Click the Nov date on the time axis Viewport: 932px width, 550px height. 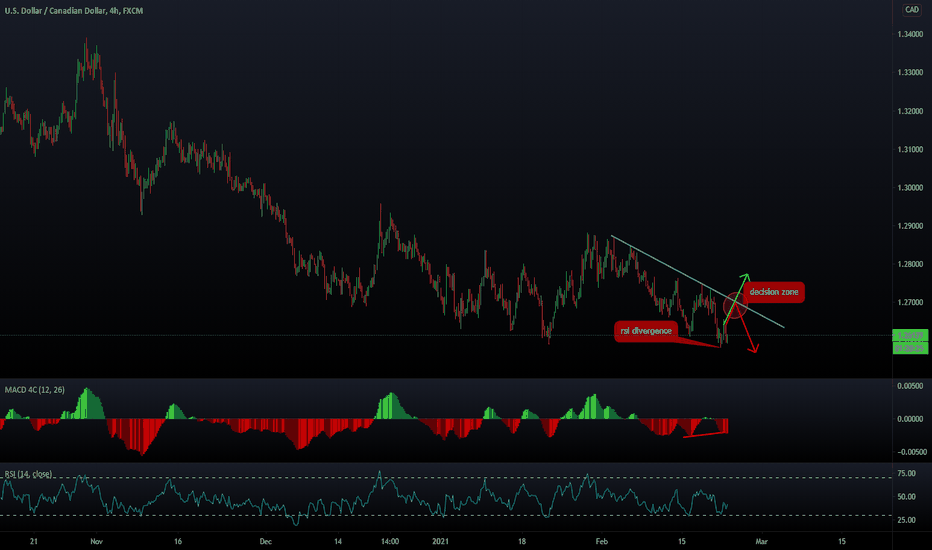[x=96, y=541]
